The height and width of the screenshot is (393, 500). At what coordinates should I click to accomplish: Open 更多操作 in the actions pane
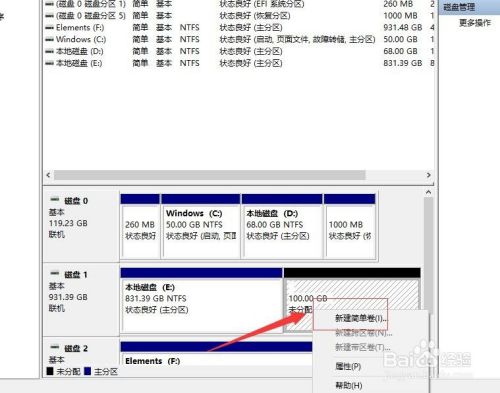click(x=475, y=23)
